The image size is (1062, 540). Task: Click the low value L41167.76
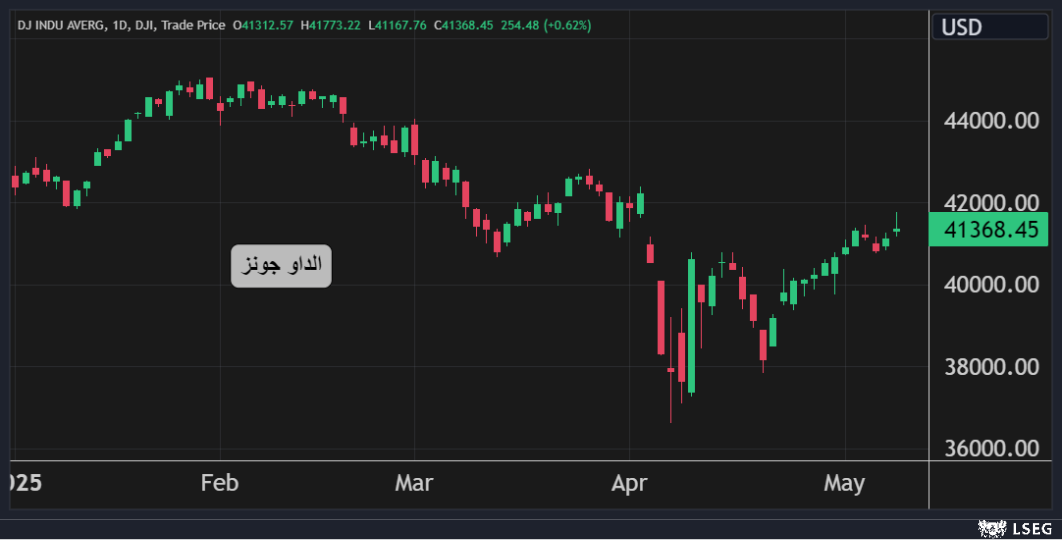point(400,25)
